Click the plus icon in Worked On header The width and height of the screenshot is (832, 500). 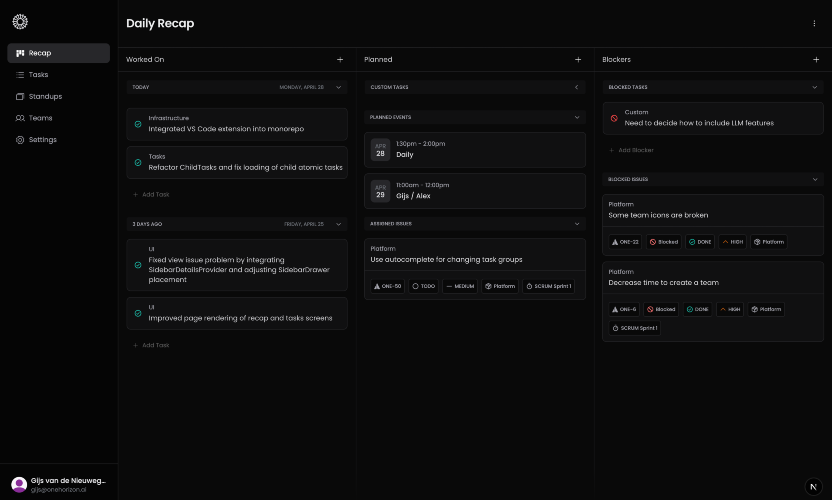(340, 60)
